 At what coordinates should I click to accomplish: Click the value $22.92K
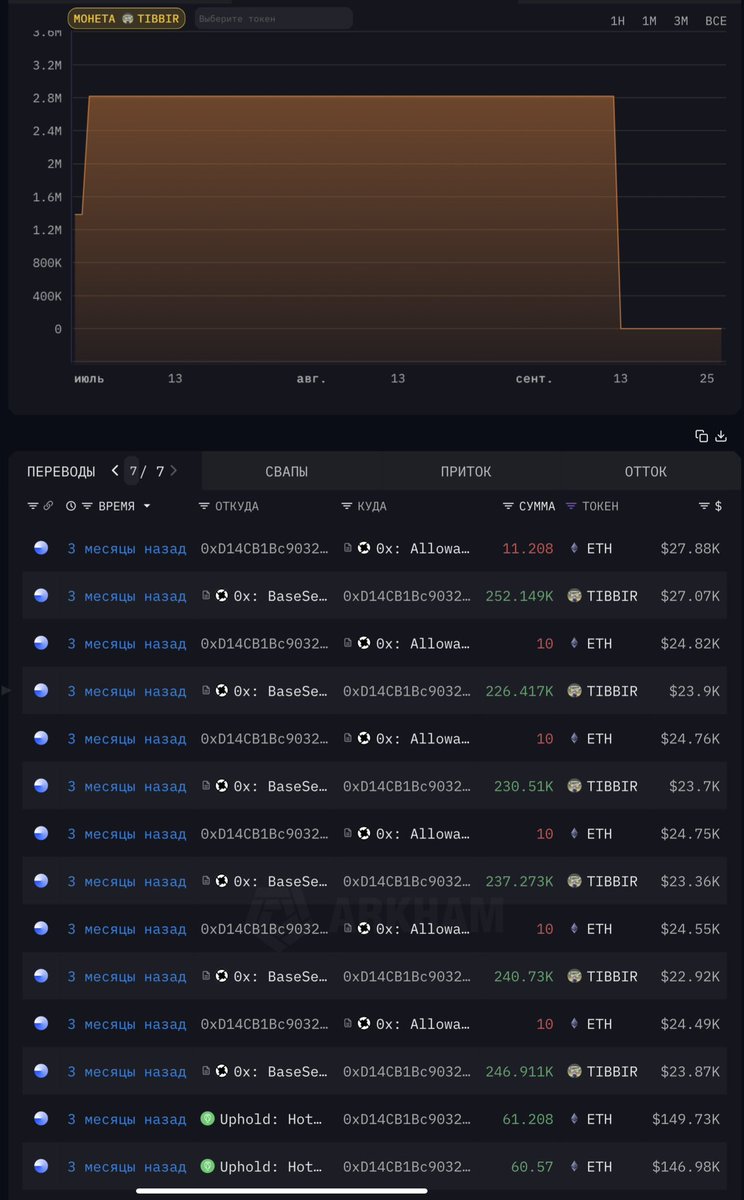[x=690, y=976]
